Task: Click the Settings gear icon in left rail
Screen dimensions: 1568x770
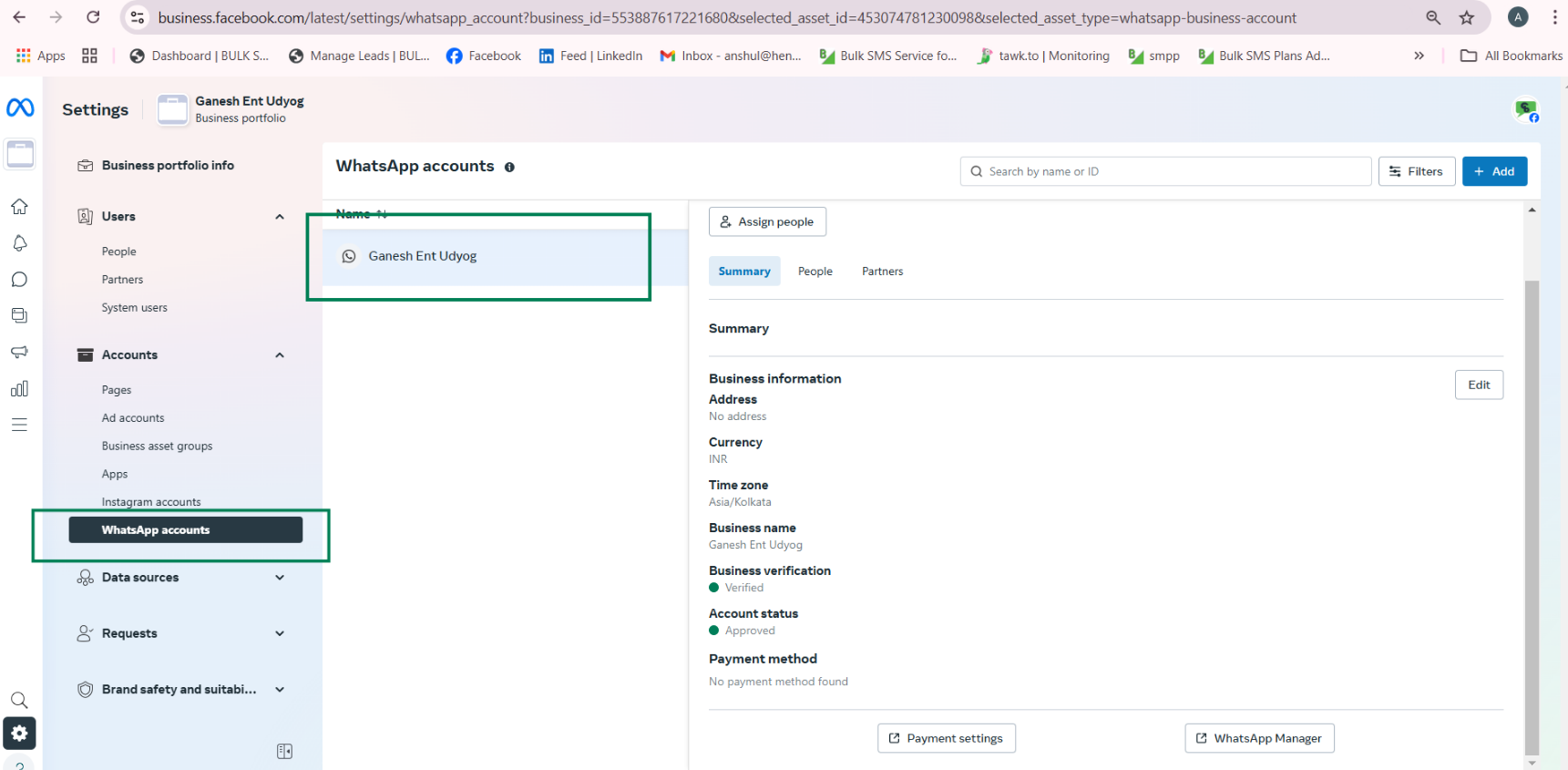Action: click(19, 733)
